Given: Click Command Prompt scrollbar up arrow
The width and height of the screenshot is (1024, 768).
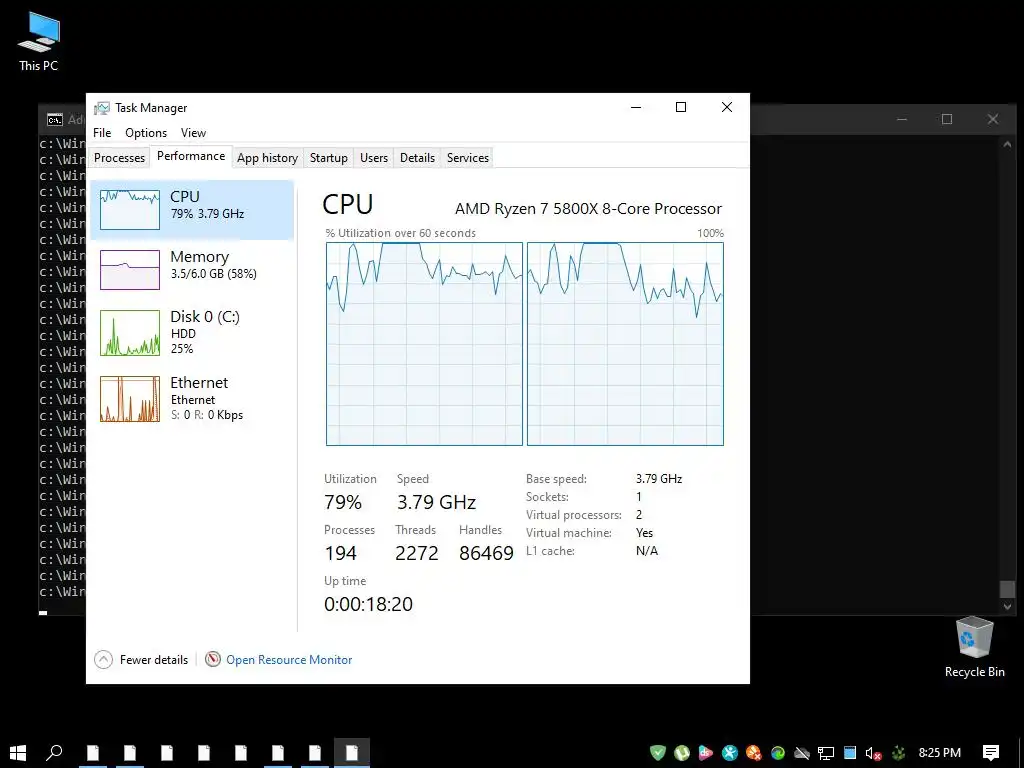Looking at the screenshot, I should pyautogui.click(x=1007, y=144).
